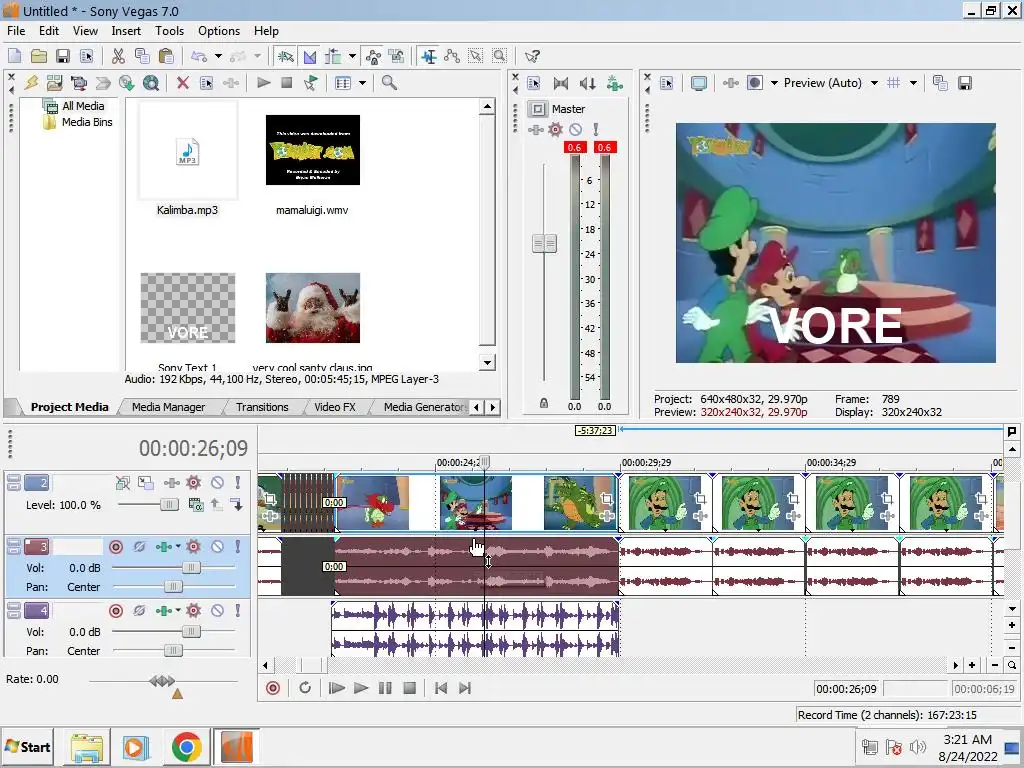Screen dimensions: 1024x768
Task: Save the project using main toolbar disk icon
Action: (63, 56)
